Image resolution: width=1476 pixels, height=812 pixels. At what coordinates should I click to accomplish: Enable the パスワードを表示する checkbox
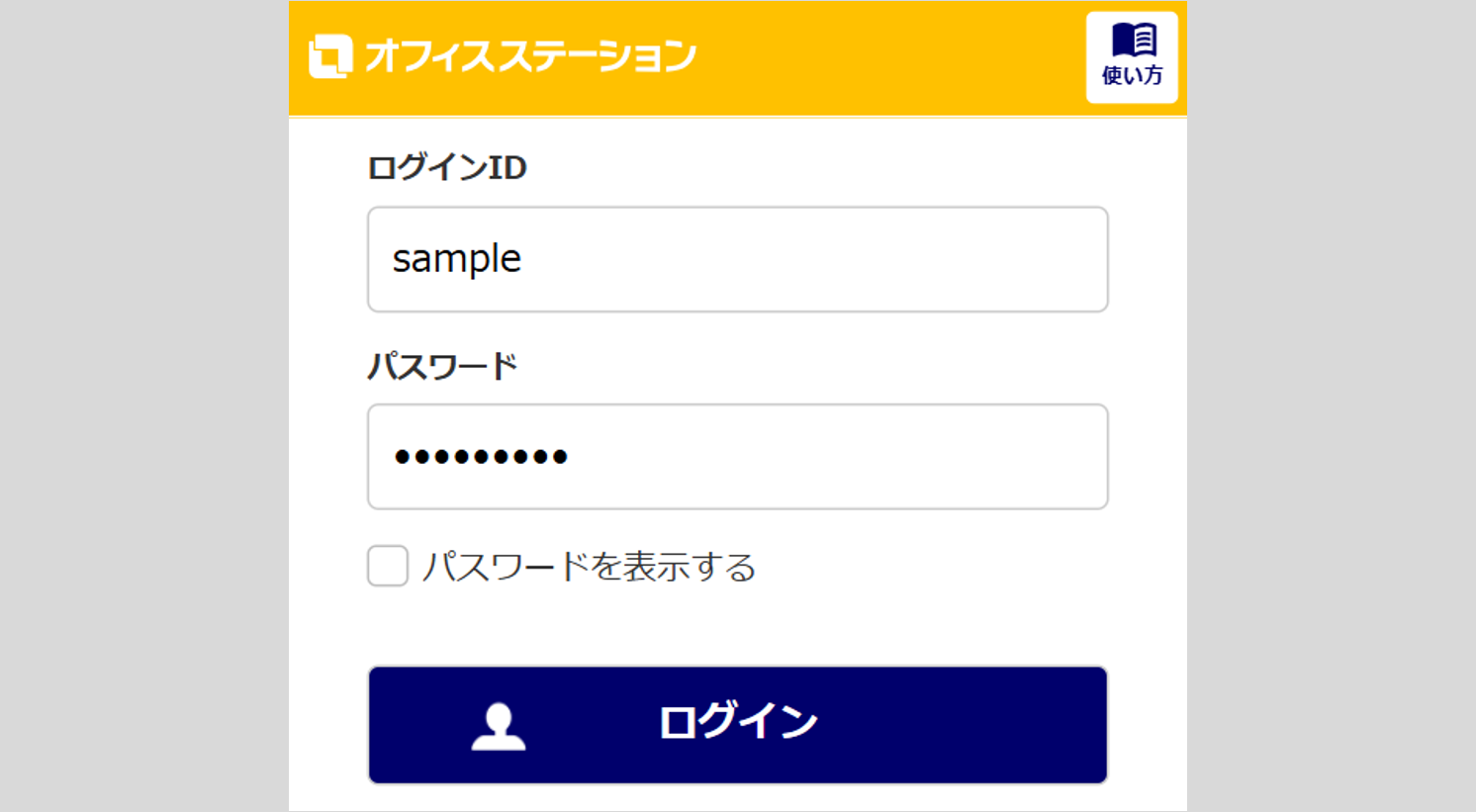(x=388, y=566)
